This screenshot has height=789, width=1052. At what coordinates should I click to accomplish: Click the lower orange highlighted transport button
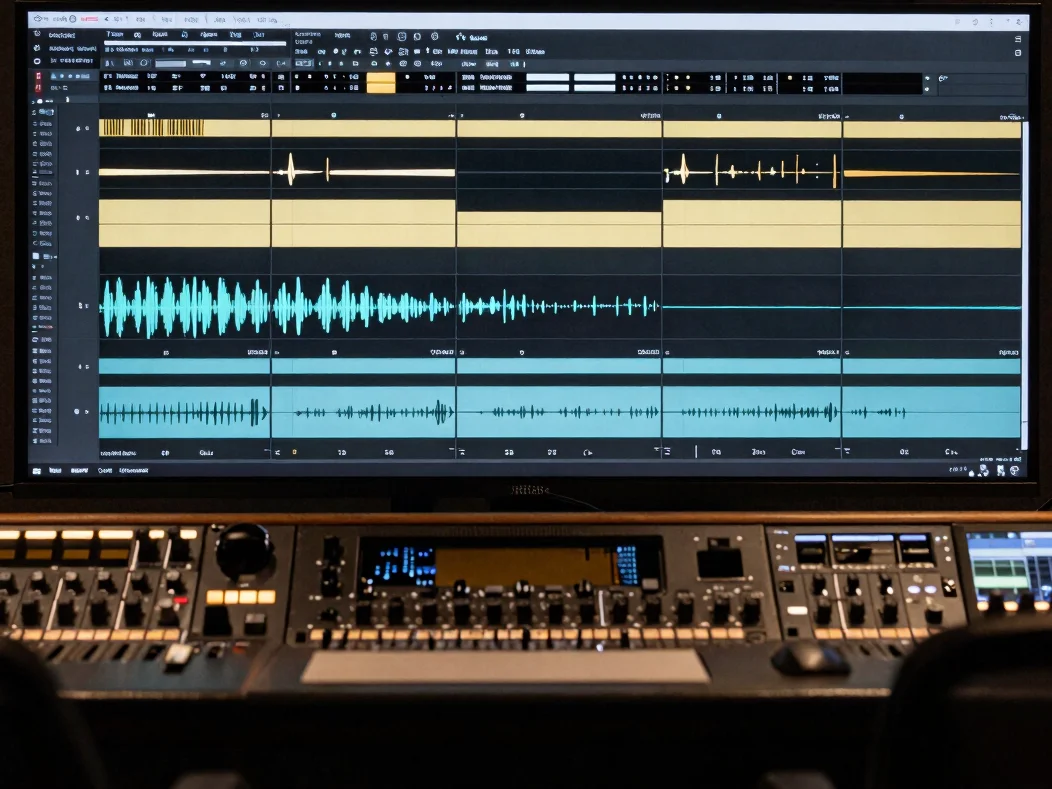coord(380,88)
